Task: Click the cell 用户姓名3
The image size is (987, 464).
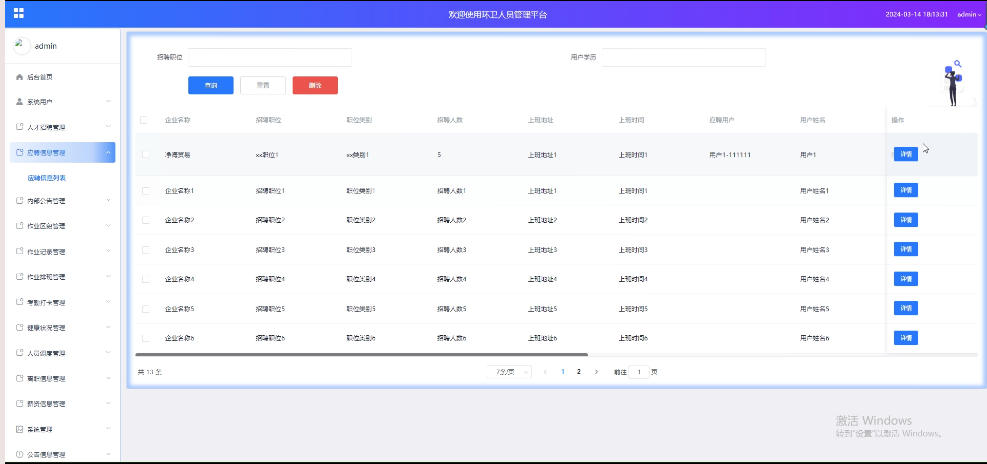Action: point(815,250)
